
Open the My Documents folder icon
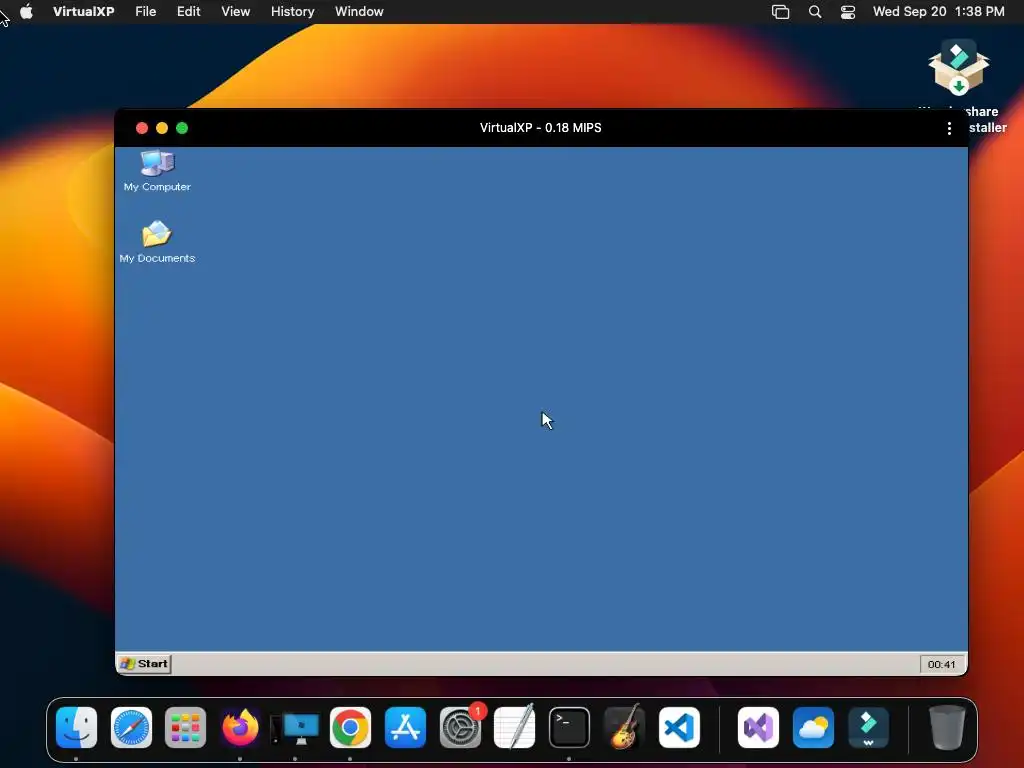157,242
